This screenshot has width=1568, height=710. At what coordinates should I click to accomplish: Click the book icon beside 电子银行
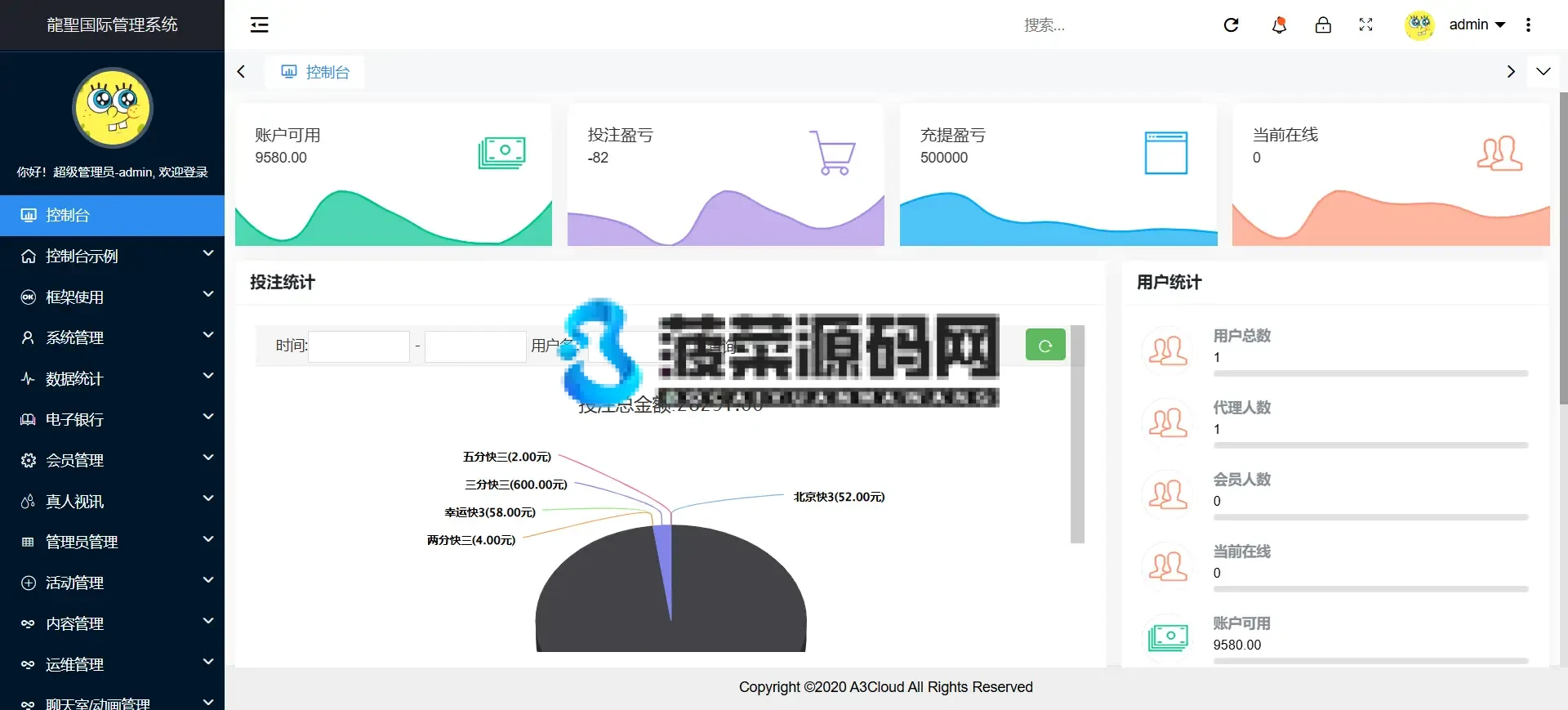coord(28,419)
